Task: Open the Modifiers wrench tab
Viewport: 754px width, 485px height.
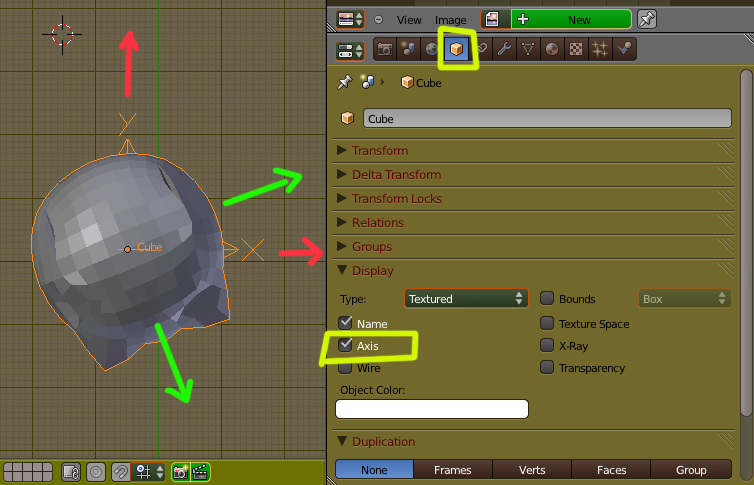Action: click(x=504, y=49)
